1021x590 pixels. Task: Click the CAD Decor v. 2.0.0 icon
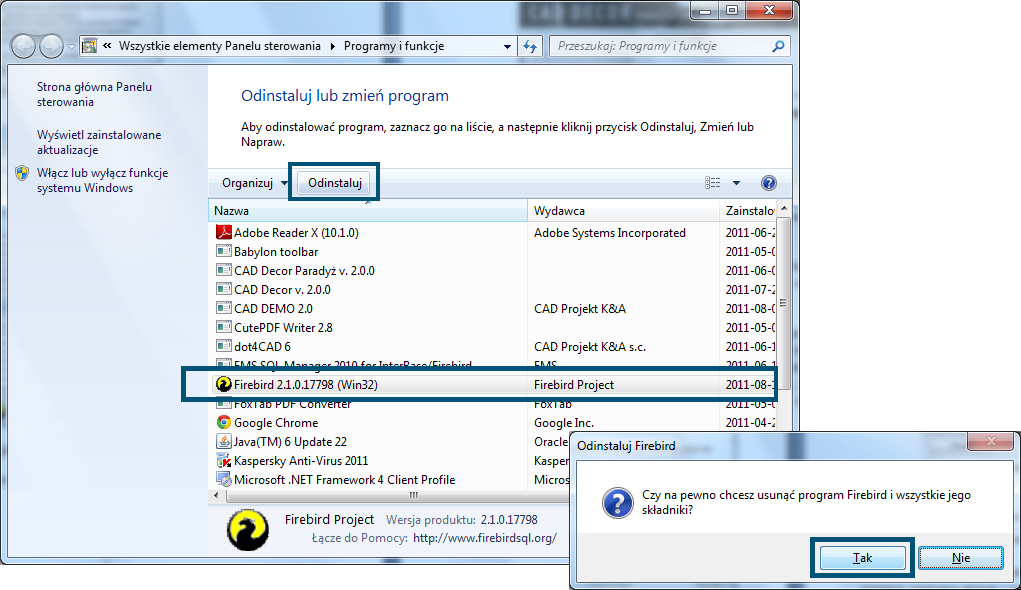click(x=223, y=288)
